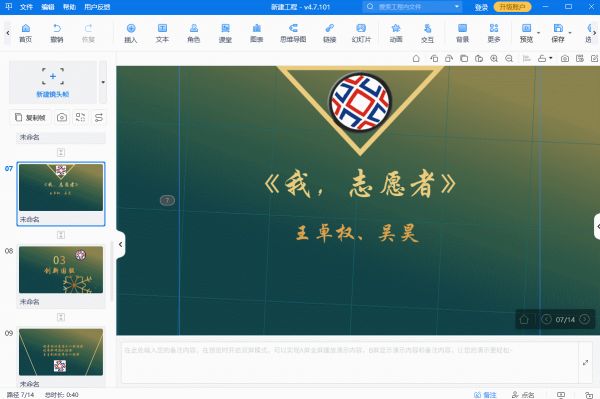Click the 升级账户 upgrade account button
Image resolution: width=600 pixels, height=399 pixels.
coord(512,7)
